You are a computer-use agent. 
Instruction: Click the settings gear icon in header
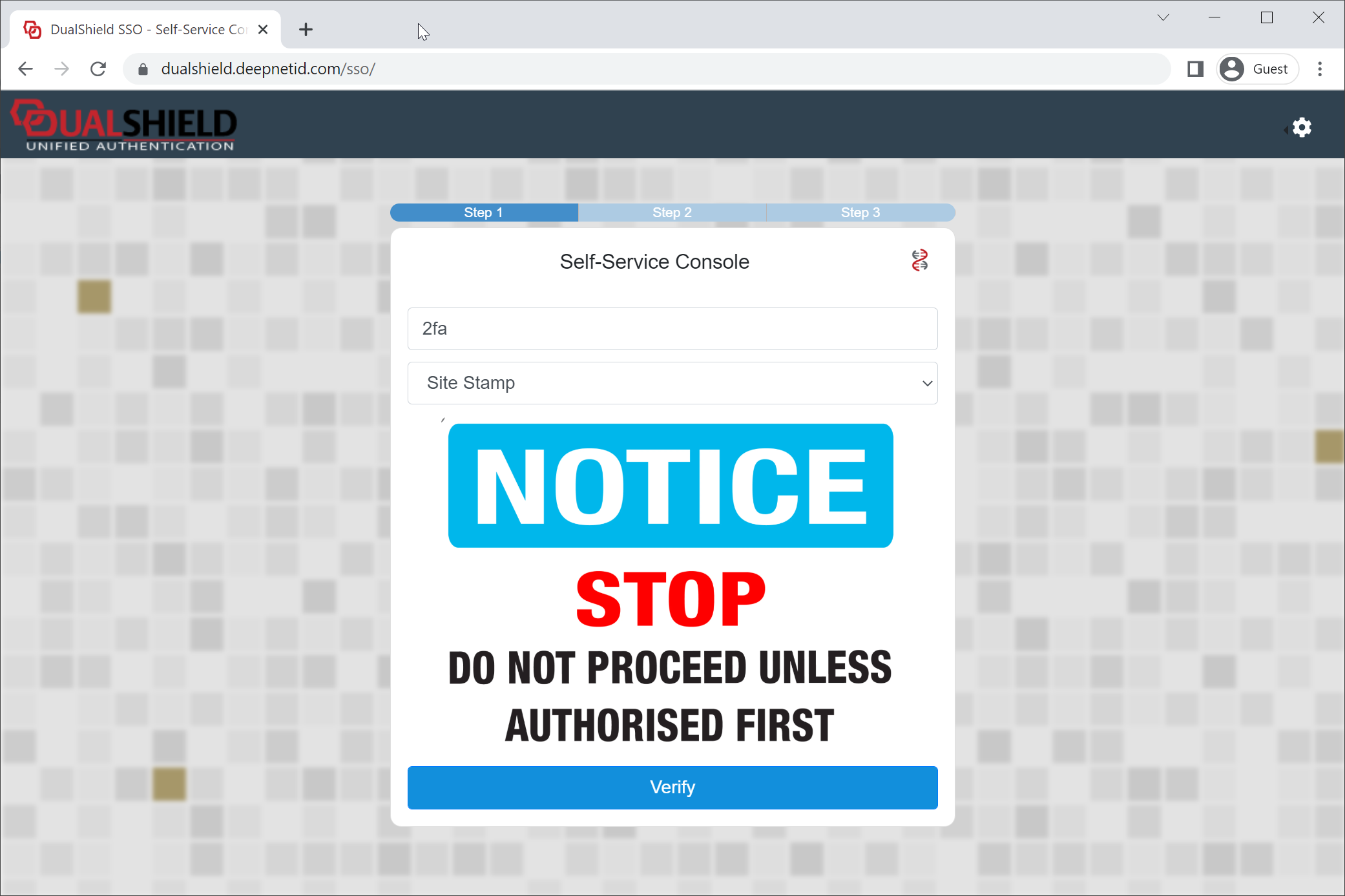pos(1301,127)
